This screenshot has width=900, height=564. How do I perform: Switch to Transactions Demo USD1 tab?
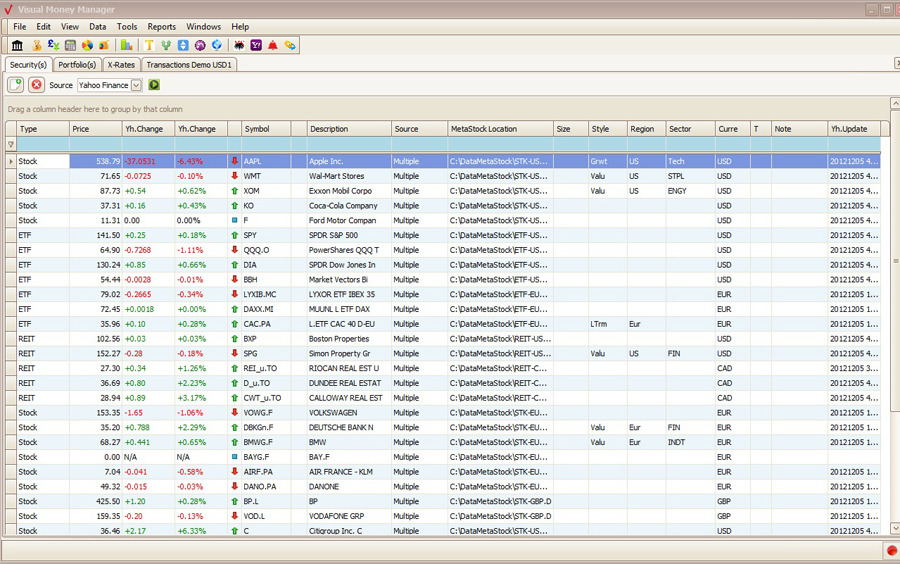(189, 65)
